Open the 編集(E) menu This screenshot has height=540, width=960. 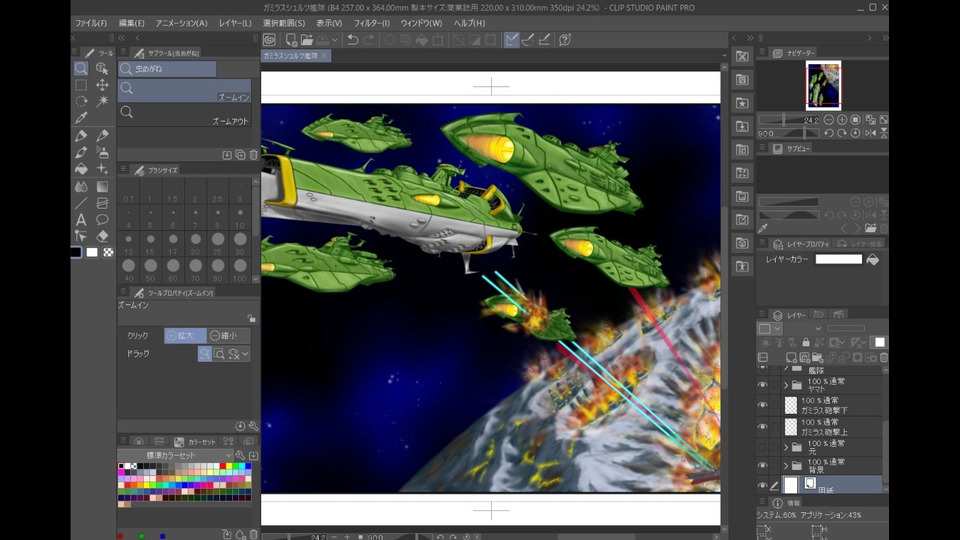point(132,23)
